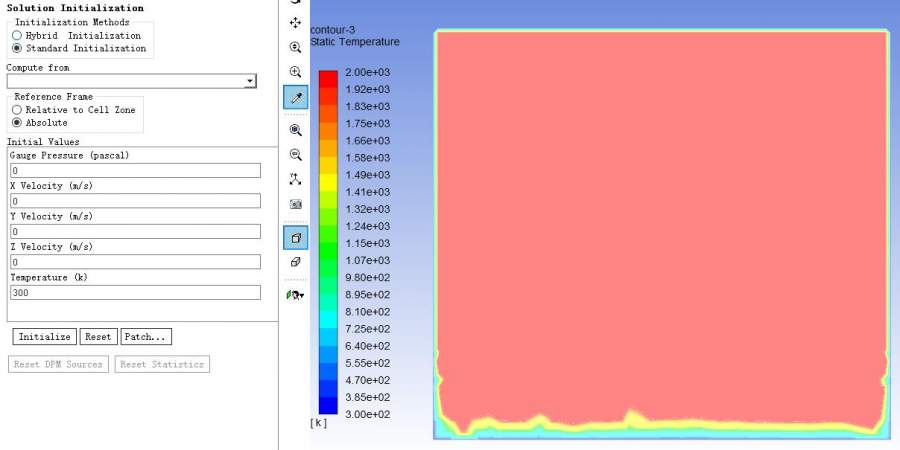Click the Patch... button
900x450 pixels.
(146, 337)
